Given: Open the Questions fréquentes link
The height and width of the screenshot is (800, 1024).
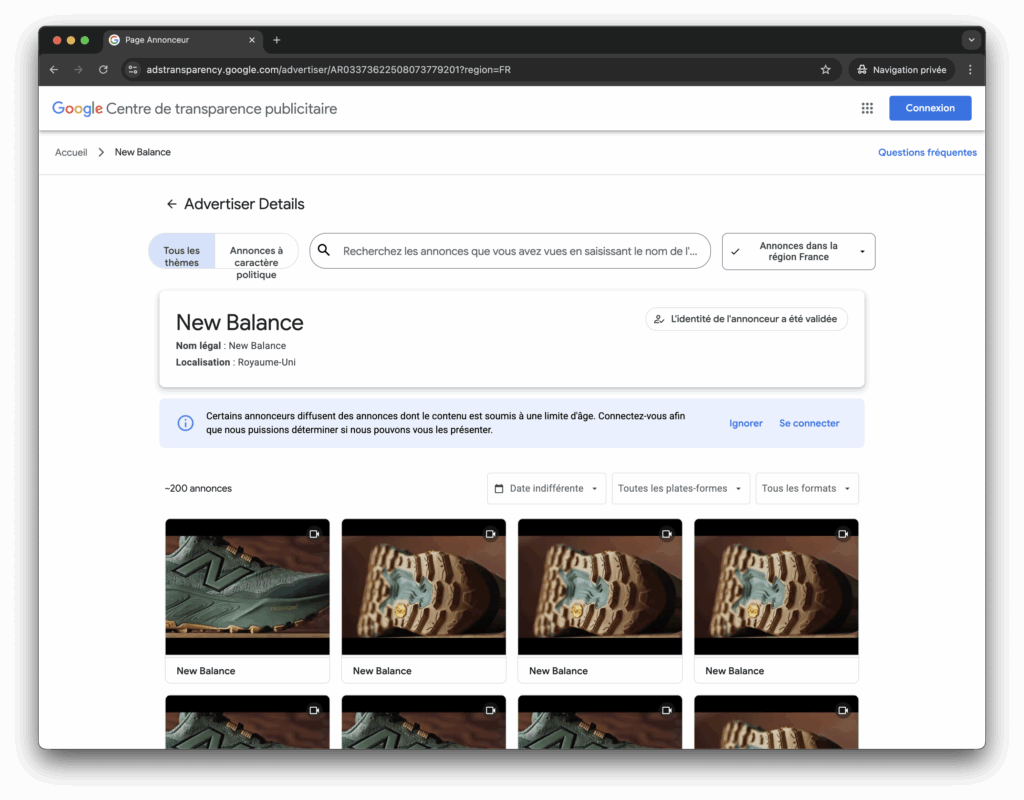Looking at the screenshot, I should click(927, 153).
